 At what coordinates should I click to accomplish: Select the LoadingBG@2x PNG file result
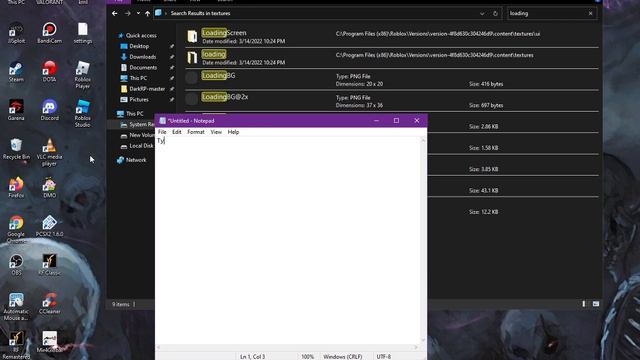pyautogui.click(x=392, y=101)
